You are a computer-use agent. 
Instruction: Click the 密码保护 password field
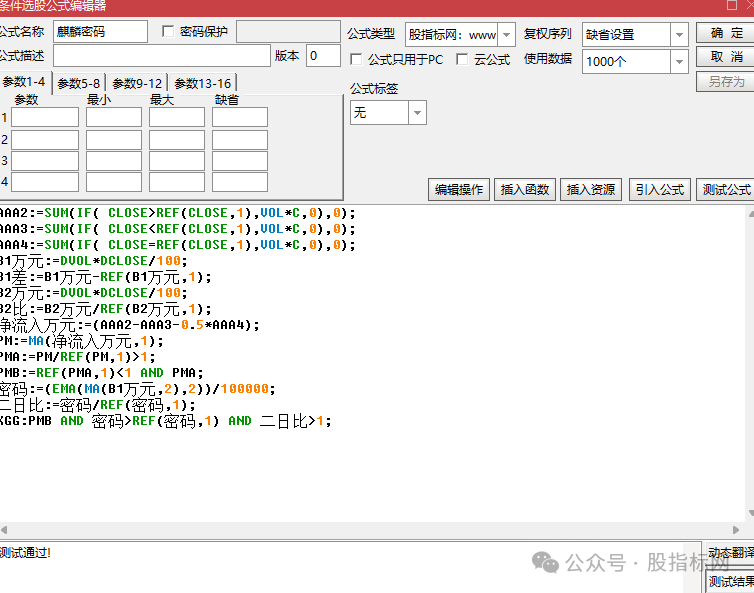[289, 32]
